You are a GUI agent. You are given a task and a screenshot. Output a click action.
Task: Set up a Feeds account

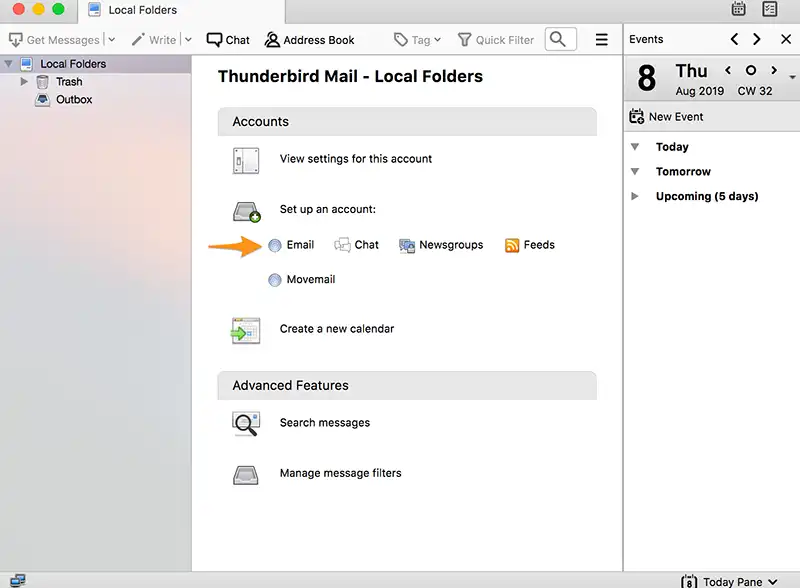click(x=539, y=245)
